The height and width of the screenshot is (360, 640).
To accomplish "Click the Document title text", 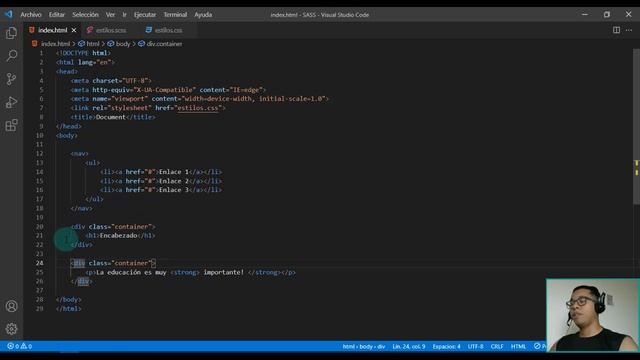I will coord(111,117).
